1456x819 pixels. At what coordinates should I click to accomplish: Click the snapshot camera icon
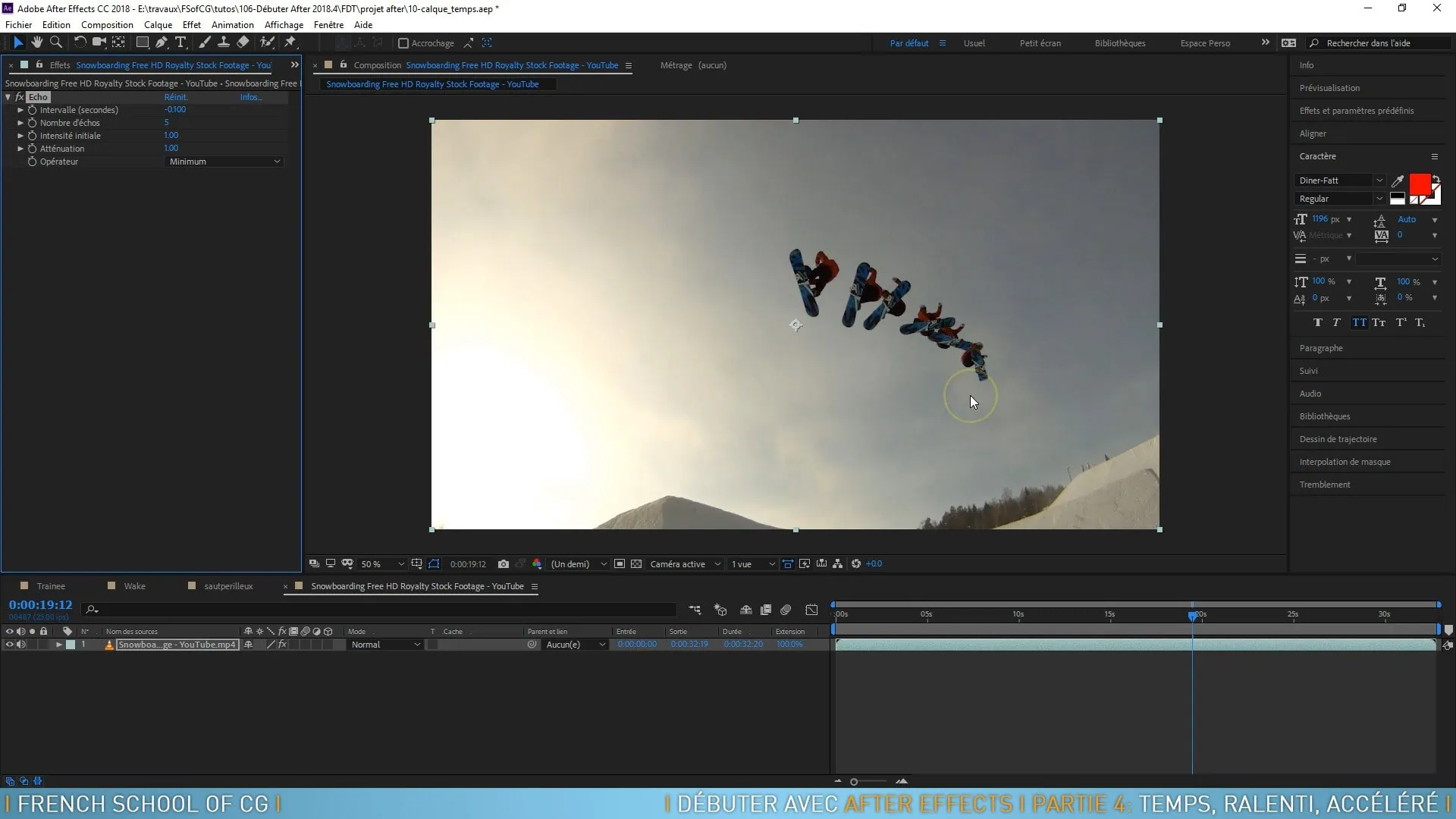[503, 563]
